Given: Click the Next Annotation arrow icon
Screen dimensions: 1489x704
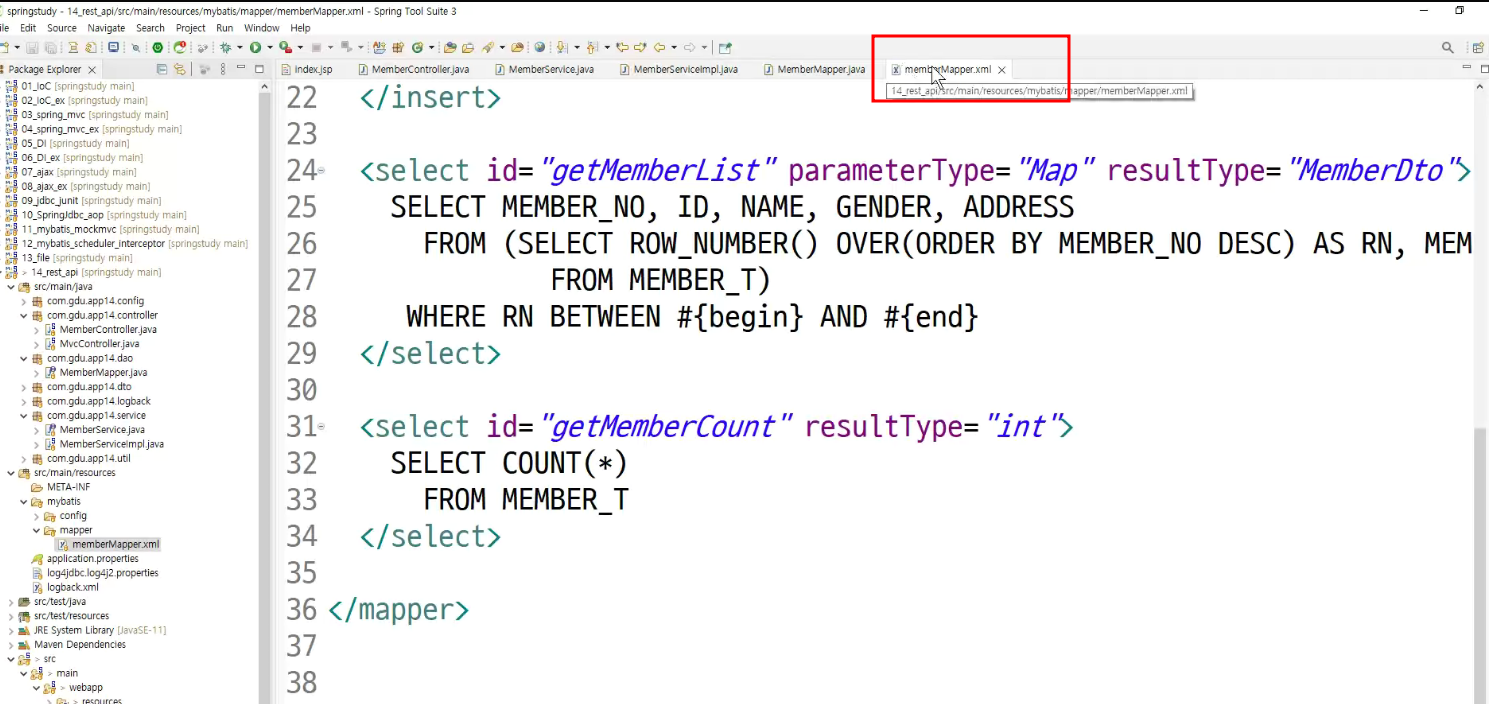Looking at the screenshot, I should 562,47.
